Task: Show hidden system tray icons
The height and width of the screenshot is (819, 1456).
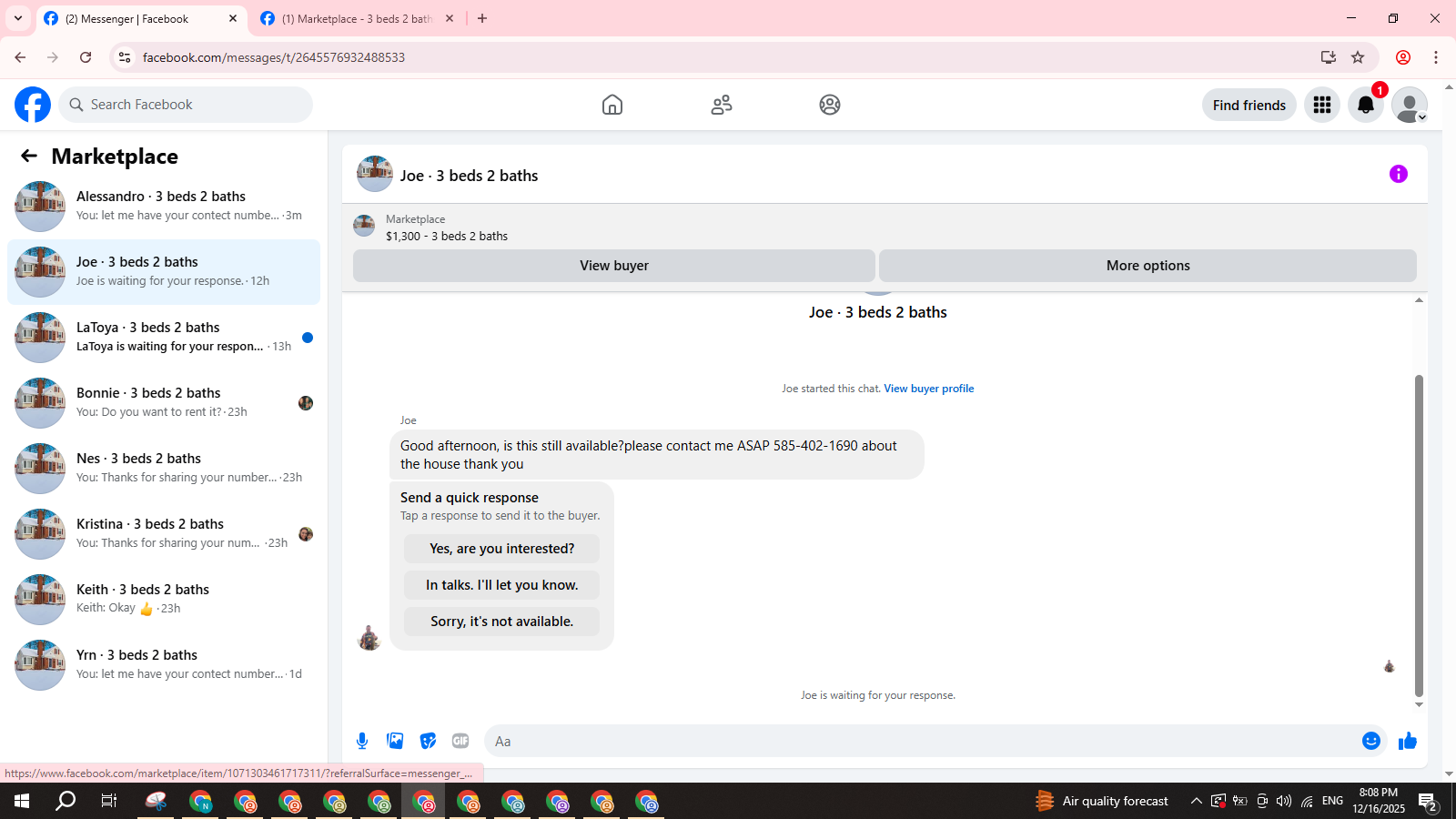Action: coord(1196,801)
